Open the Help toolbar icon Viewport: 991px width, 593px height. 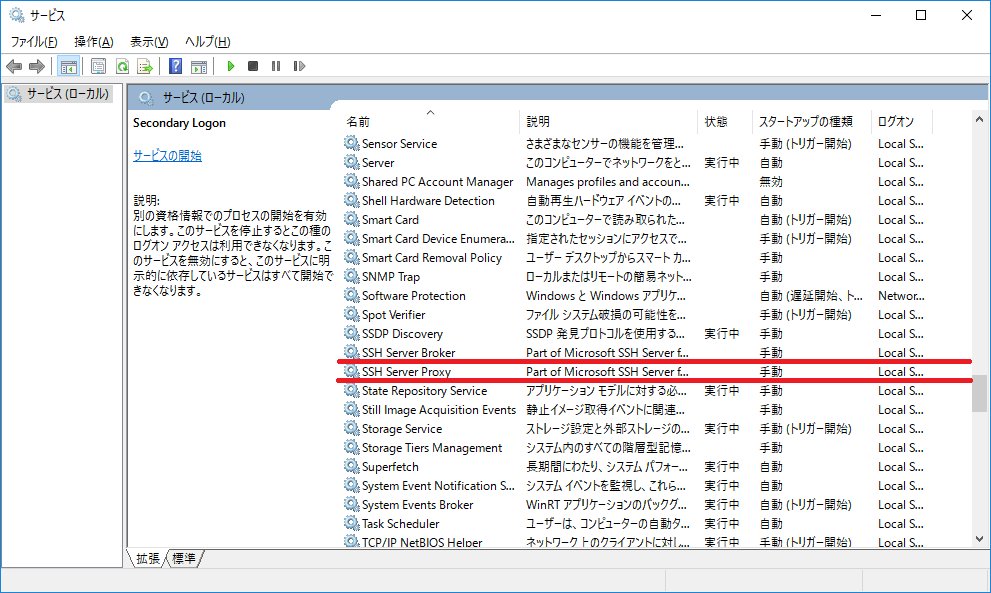tap(176, 66)
